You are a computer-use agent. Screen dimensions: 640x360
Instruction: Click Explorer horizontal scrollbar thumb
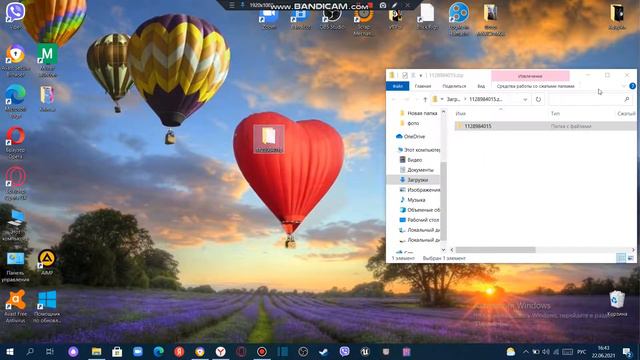pyautogui.click(x=496, y=249)
